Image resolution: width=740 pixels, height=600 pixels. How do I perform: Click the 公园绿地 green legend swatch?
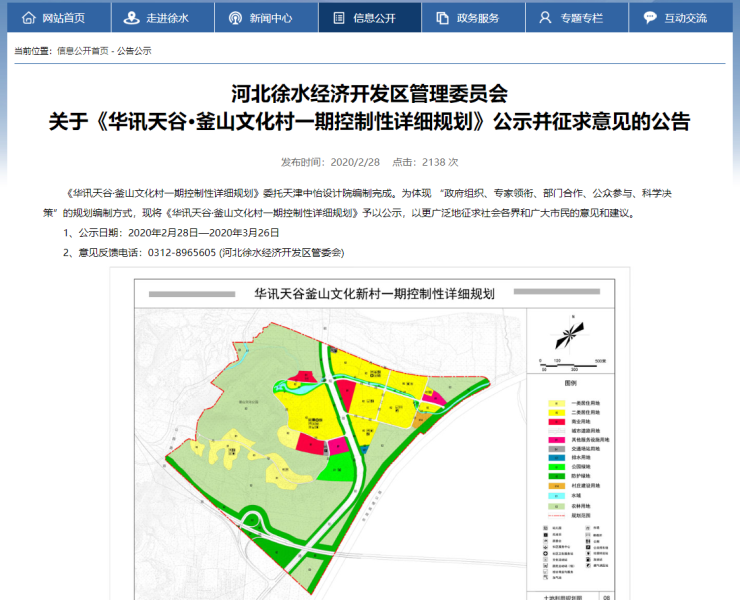coord(556,467)
